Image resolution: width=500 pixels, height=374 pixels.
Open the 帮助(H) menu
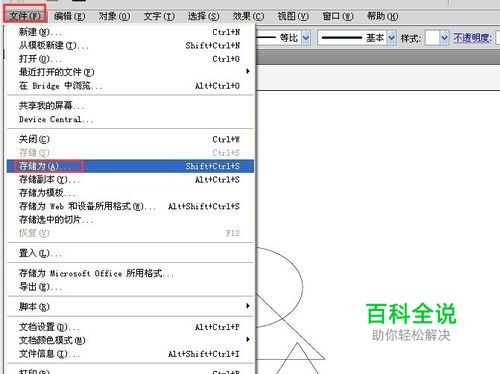(x=382, y=16)
